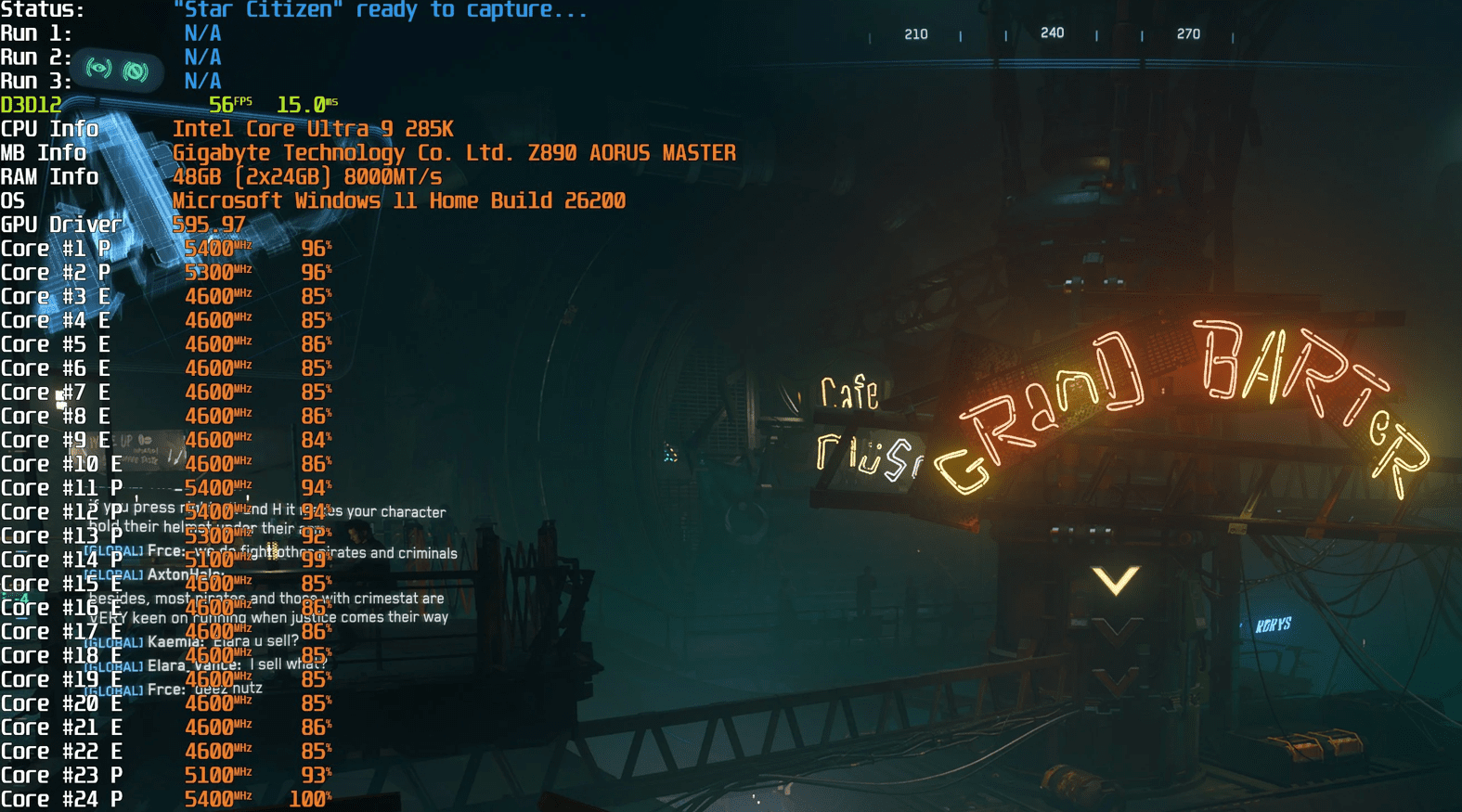Click the "Star Citizen" ready to capture status
The image size is (1462, 812).
coord(381,10)
